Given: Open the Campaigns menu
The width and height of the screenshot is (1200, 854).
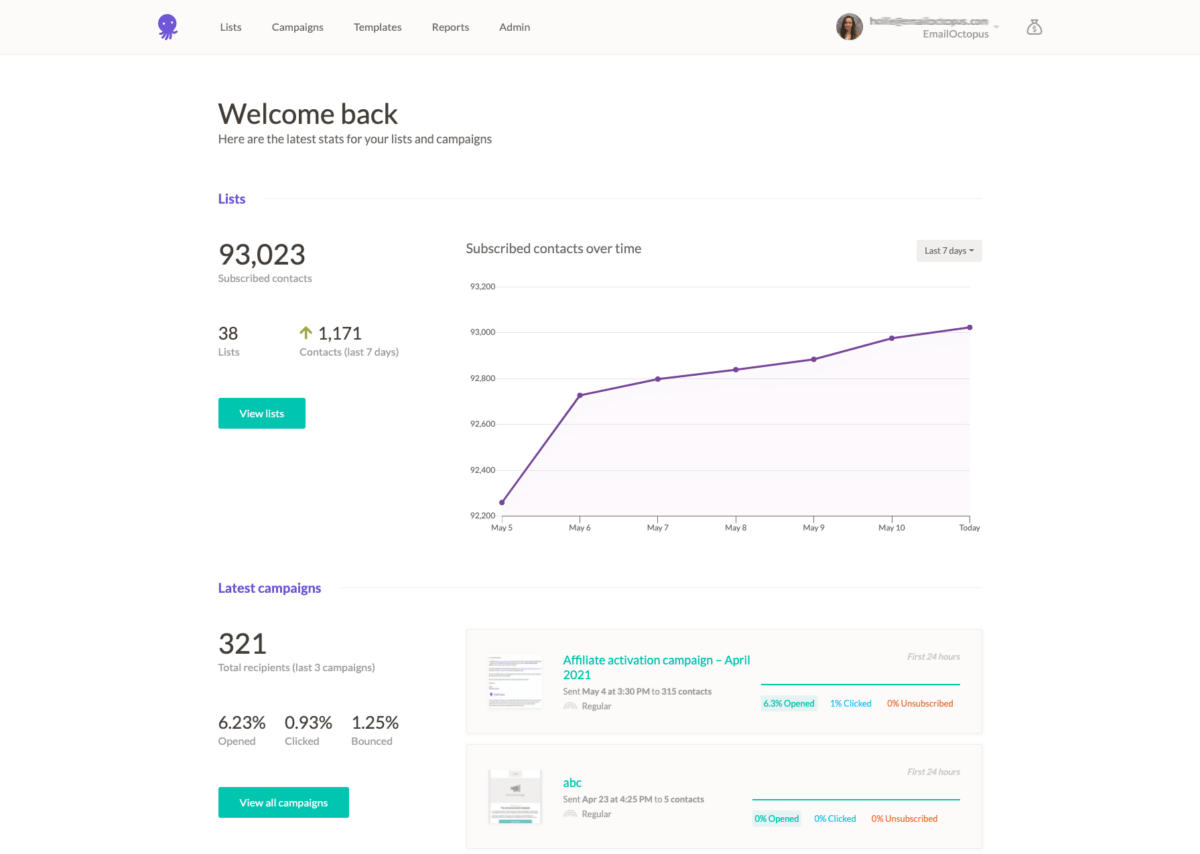Looking at the screenshot, I should [297, 27].
